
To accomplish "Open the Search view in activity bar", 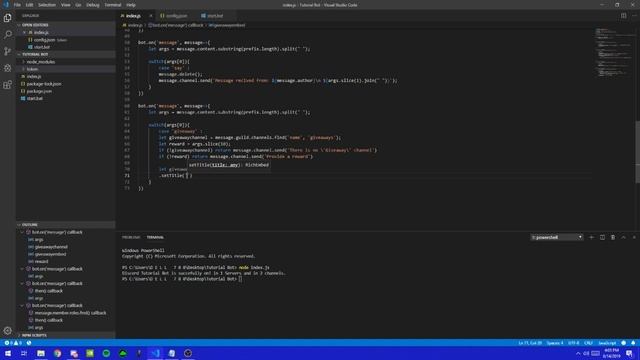I will (7, 35).
